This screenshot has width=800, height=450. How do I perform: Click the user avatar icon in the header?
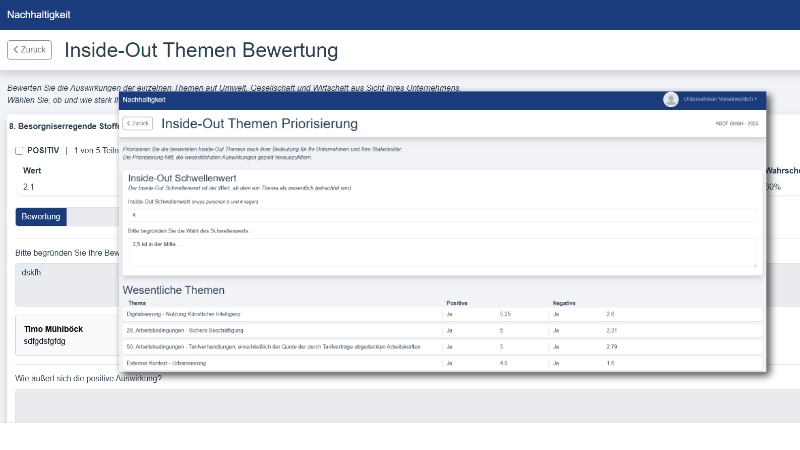670,99
